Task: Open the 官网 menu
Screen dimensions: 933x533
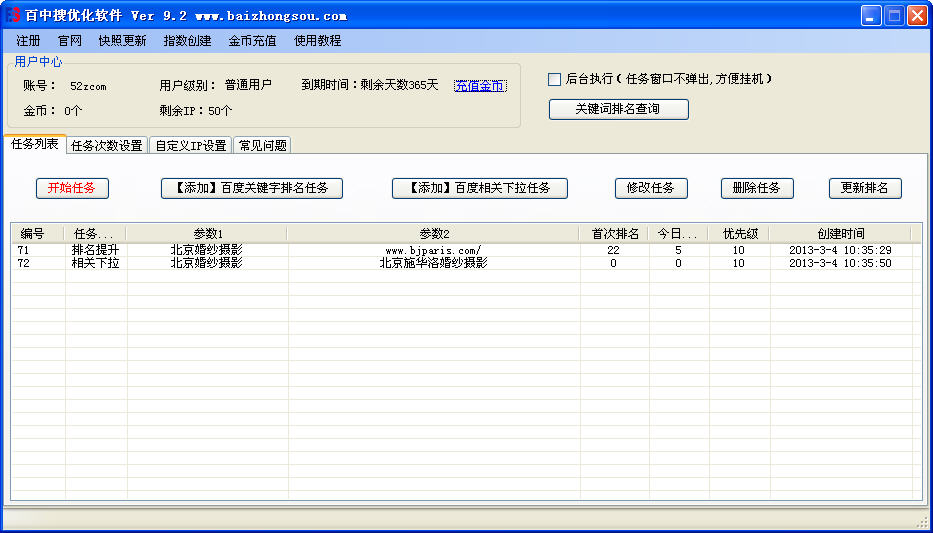Action: (70, 41)
